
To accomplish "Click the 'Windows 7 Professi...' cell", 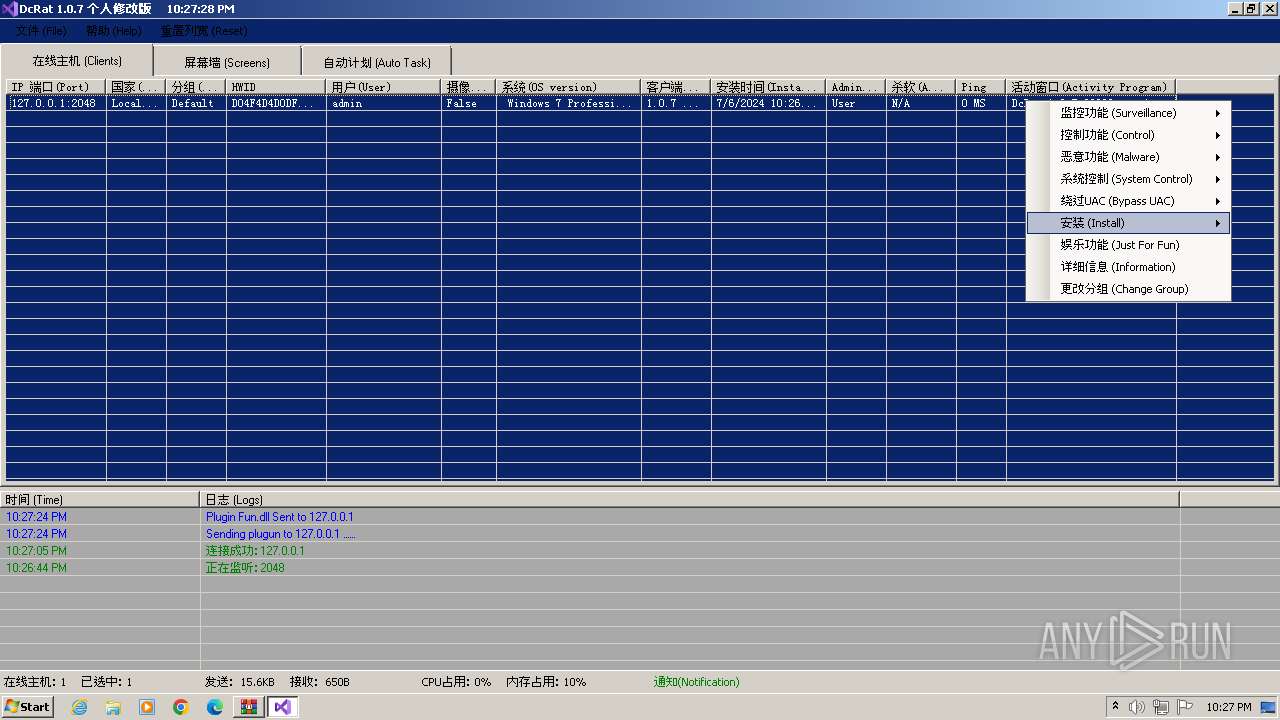I will 569,103.
